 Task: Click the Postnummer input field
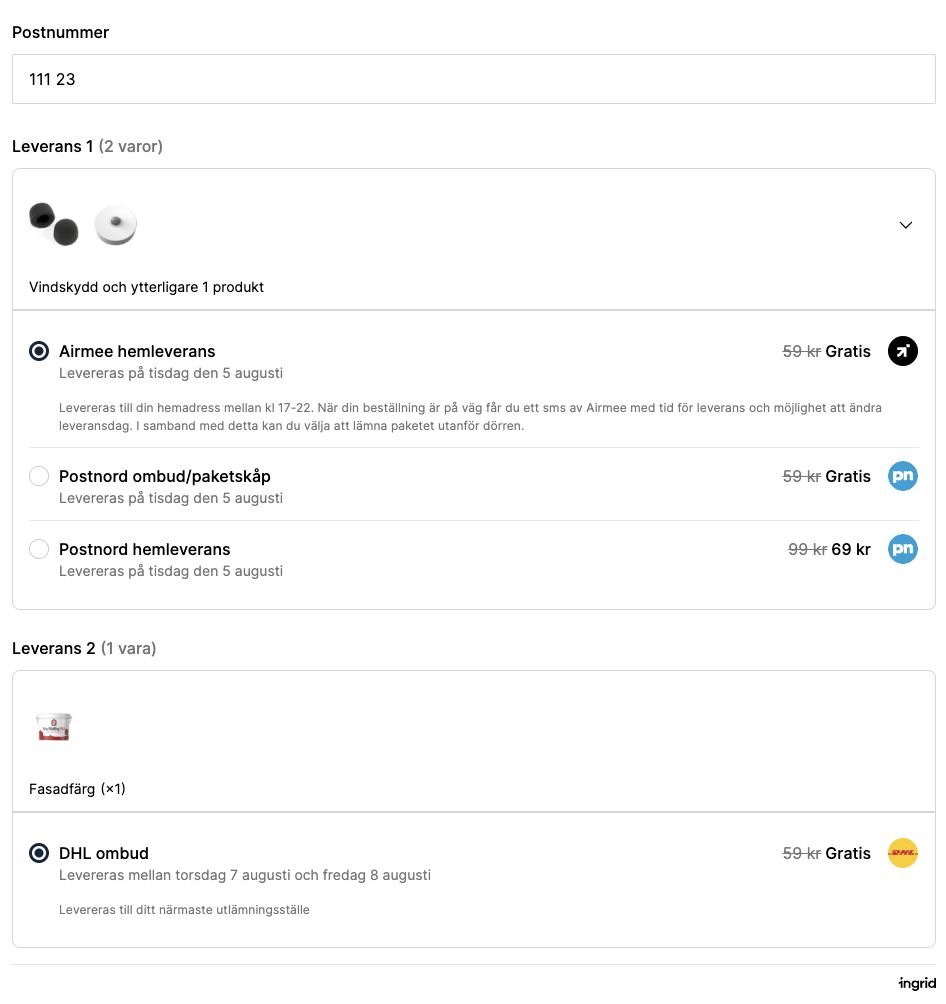click(x=473, y=79)
